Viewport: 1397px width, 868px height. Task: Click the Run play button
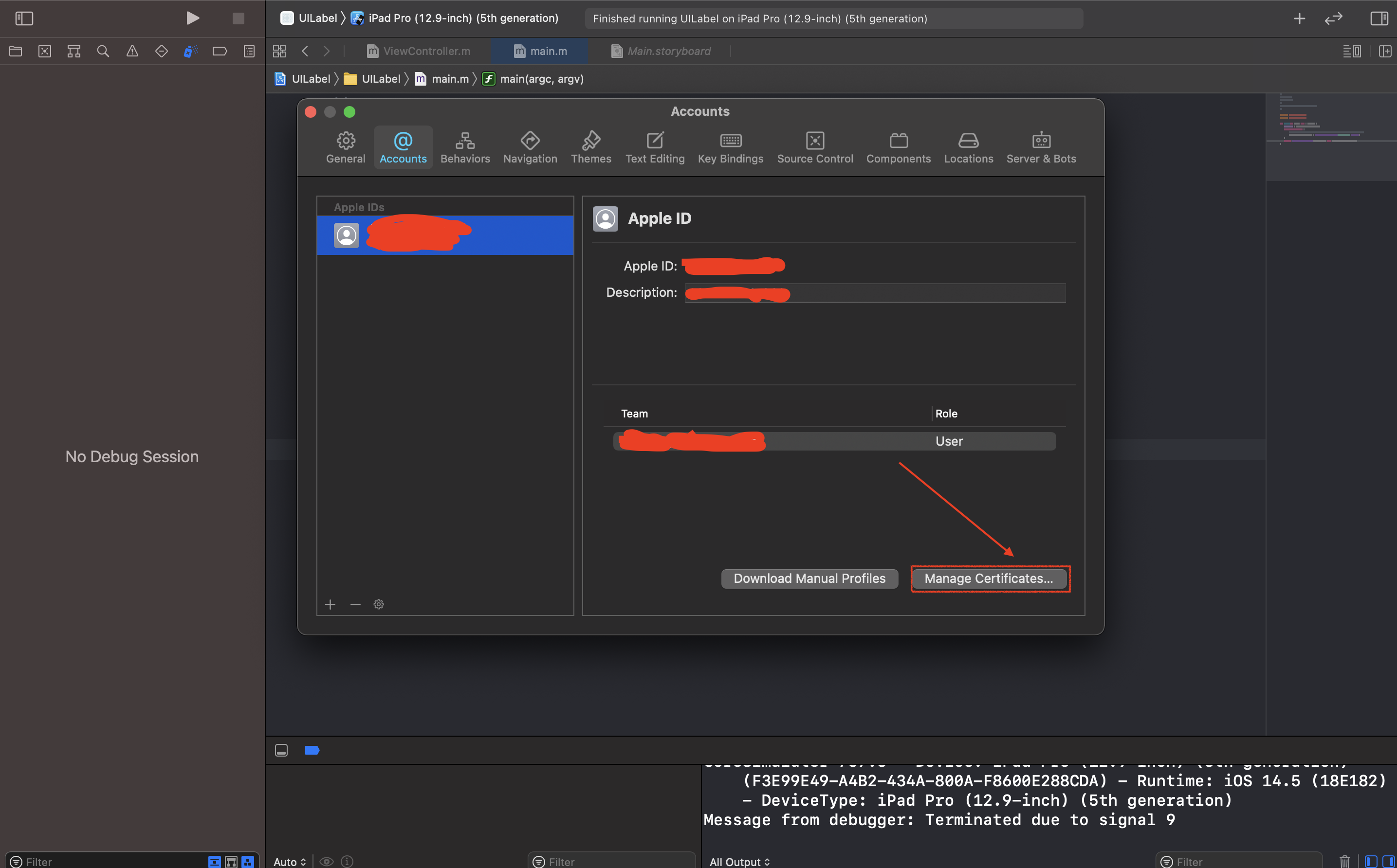click(x=192, y=18)
